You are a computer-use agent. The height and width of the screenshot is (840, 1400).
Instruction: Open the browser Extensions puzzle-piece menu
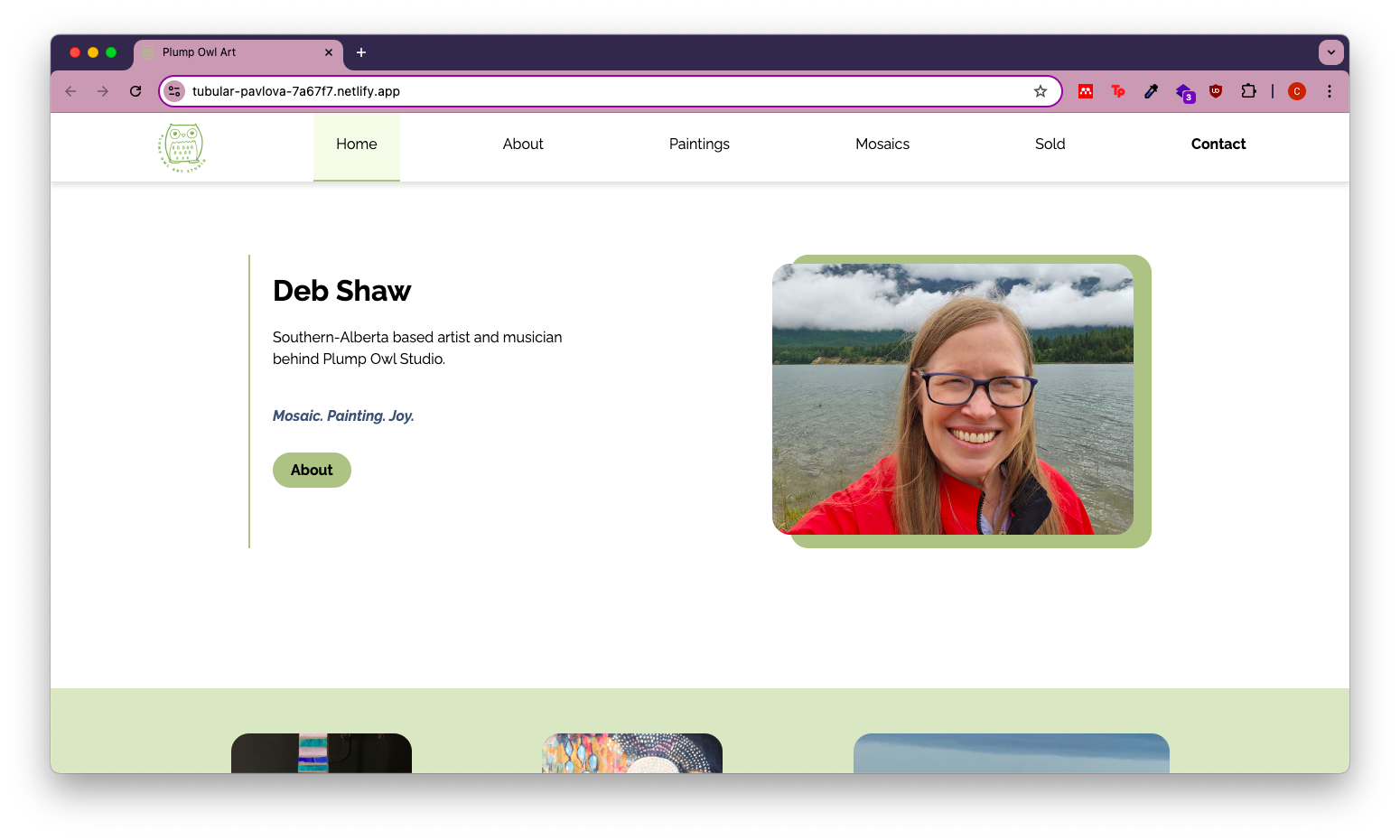pos(1248,91)
